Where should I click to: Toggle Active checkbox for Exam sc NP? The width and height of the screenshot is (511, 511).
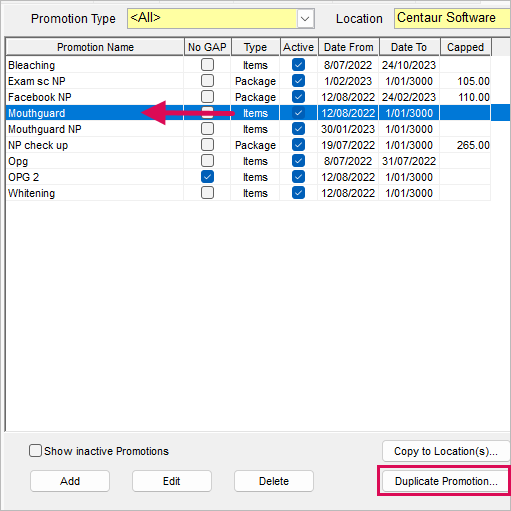298,81
